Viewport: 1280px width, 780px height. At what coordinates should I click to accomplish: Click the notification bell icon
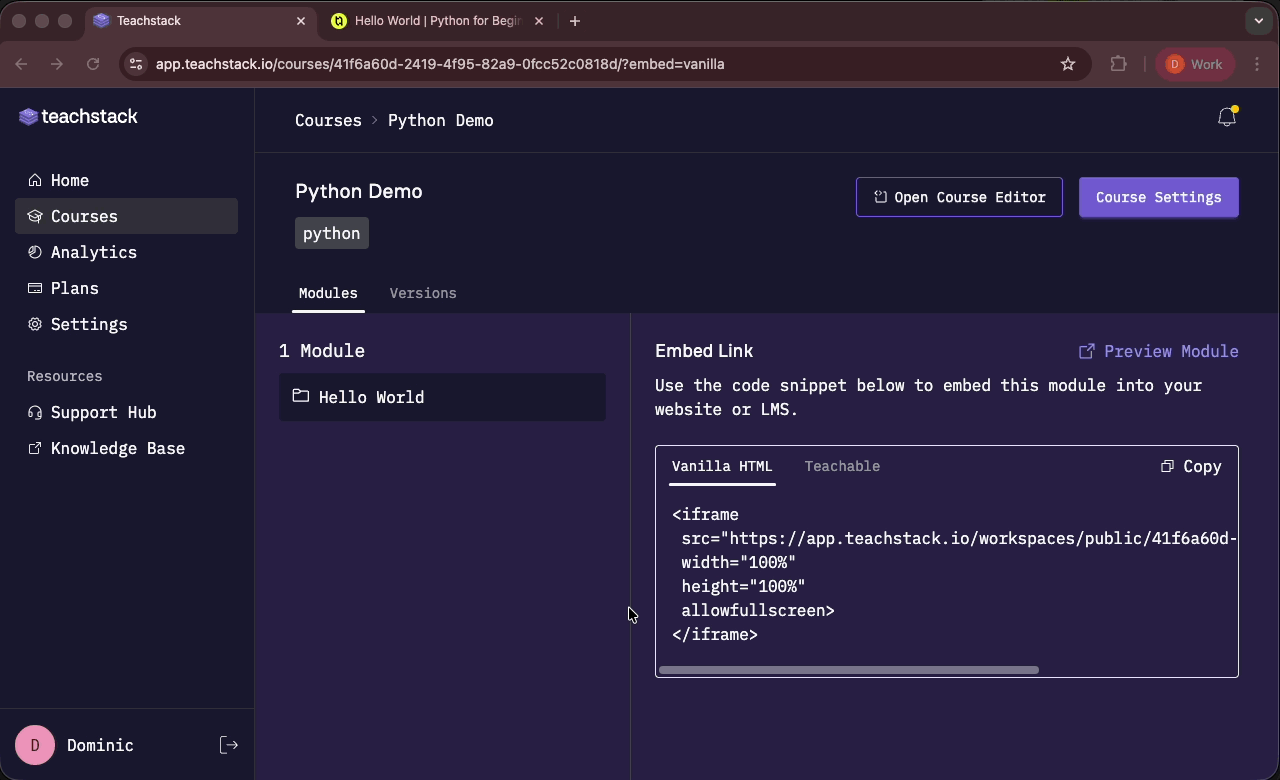(1227, 118)
